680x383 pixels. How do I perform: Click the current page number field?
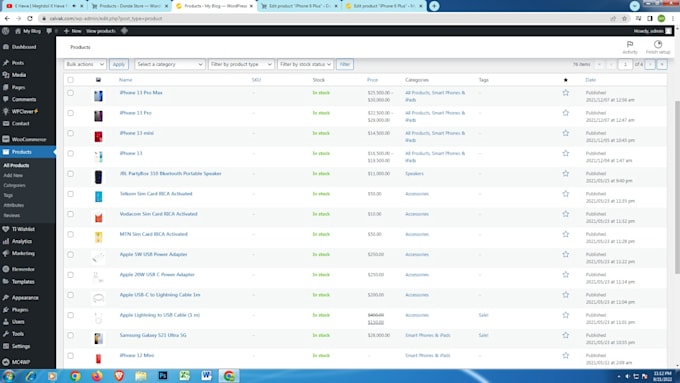pyautogui.click(x=625, y=64)
